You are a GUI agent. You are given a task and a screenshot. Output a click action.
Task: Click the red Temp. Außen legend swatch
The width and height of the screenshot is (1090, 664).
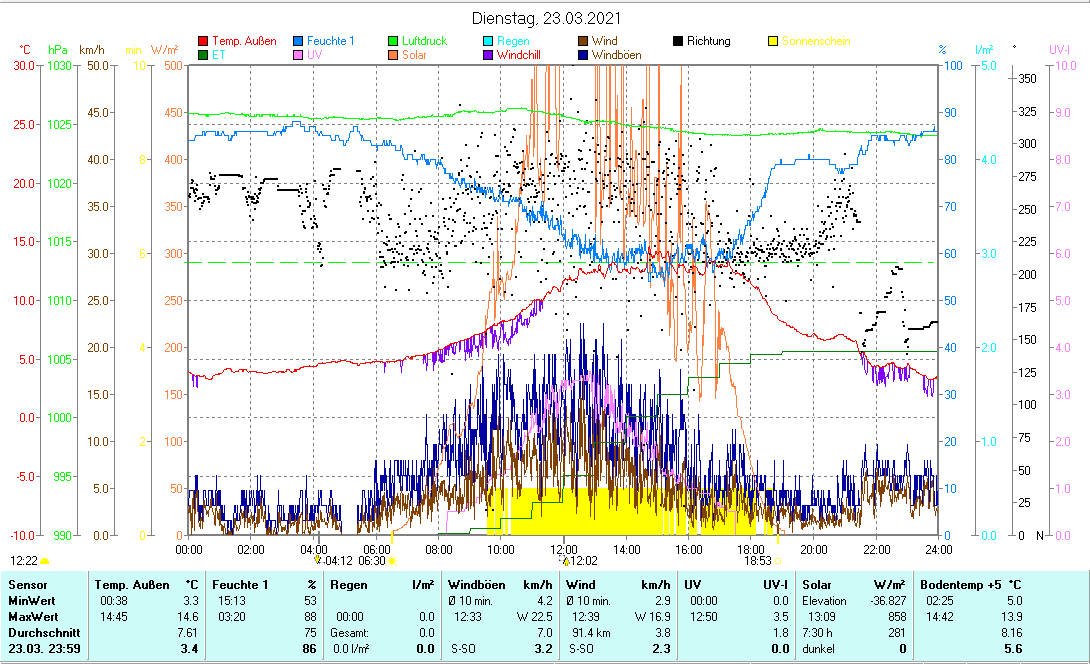205,41
